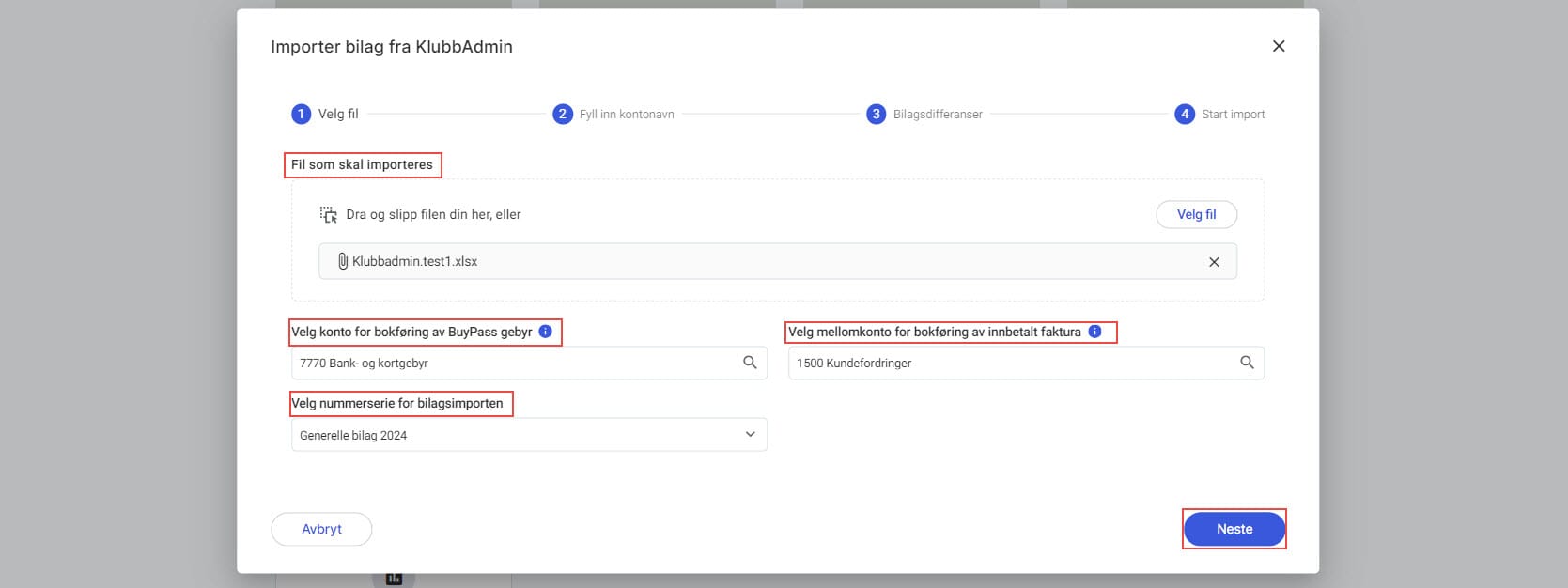
Task: Click search icon in Bank- og kortgebyr field
Action: 750,363
